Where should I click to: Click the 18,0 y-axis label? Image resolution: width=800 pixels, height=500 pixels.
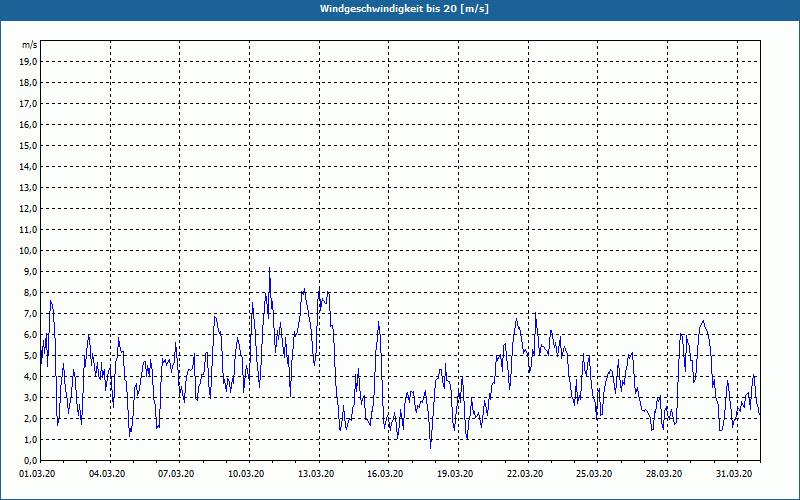28,83
